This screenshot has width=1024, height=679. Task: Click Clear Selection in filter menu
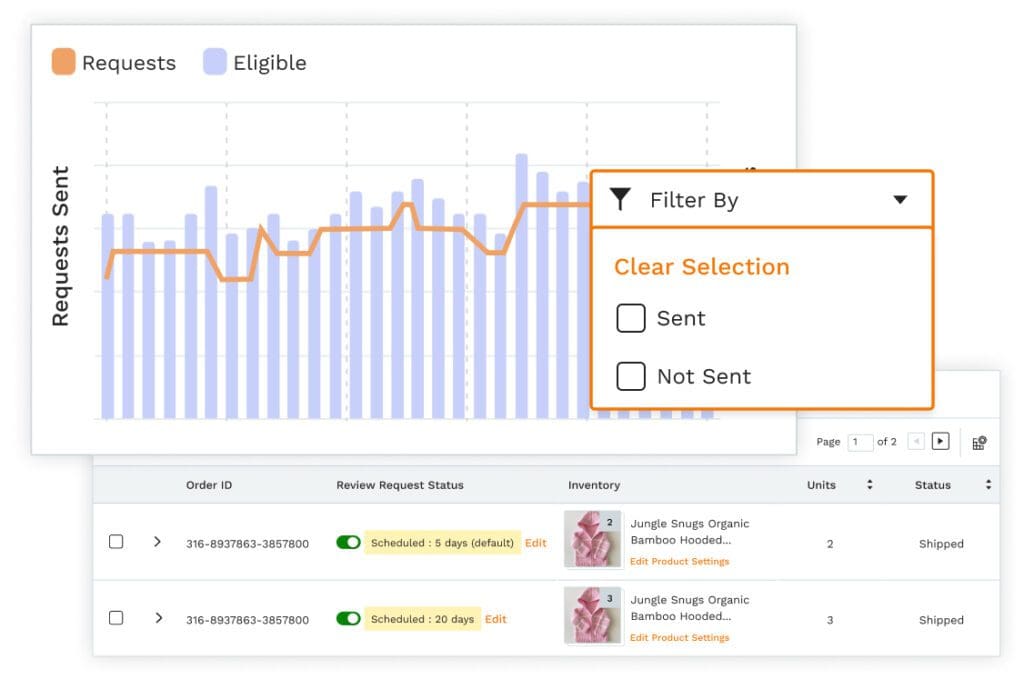pos(701,267)
